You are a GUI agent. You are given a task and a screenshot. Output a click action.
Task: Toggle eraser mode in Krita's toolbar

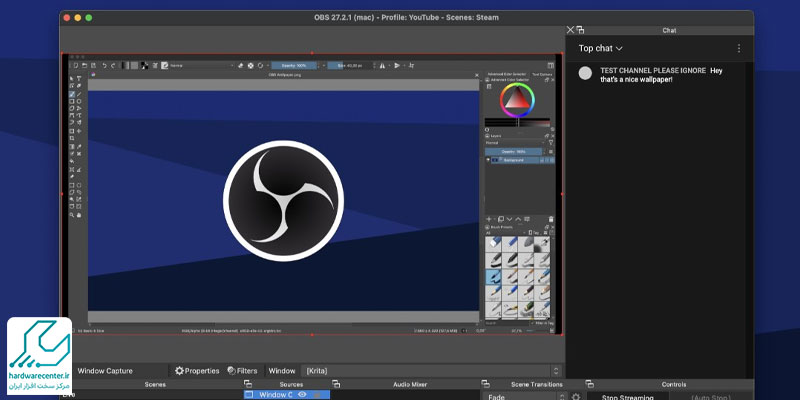coord(240,65)
